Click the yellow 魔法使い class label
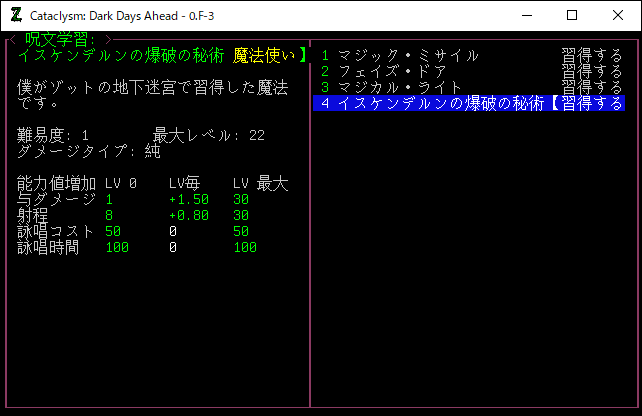Screen dimensions: 642x416 click(264, 56)
